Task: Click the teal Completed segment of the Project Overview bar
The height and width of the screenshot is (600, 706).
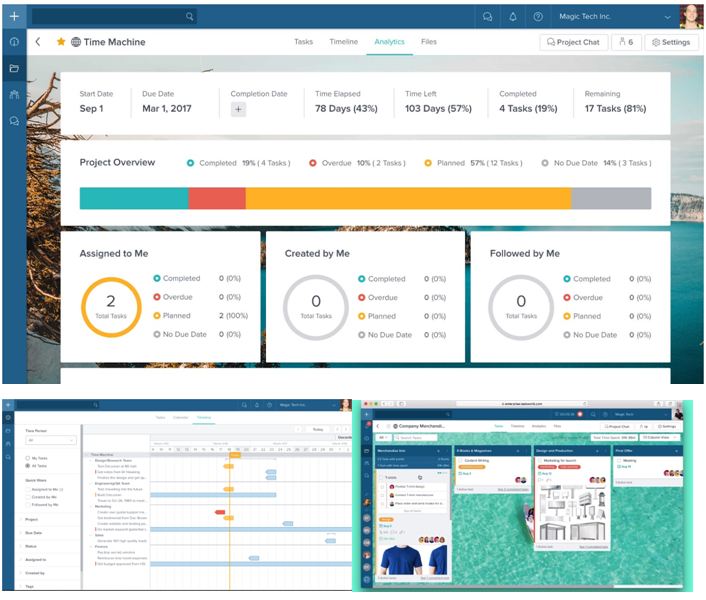Action: click(134, 198)
